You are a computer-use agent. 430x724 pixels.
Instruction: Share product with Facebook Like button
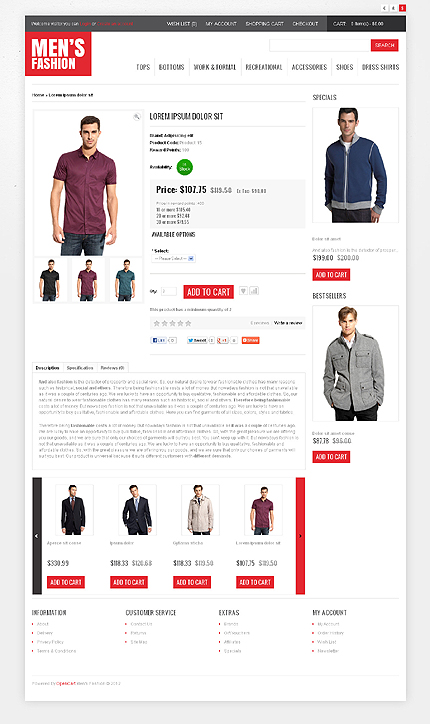[158, 340]
